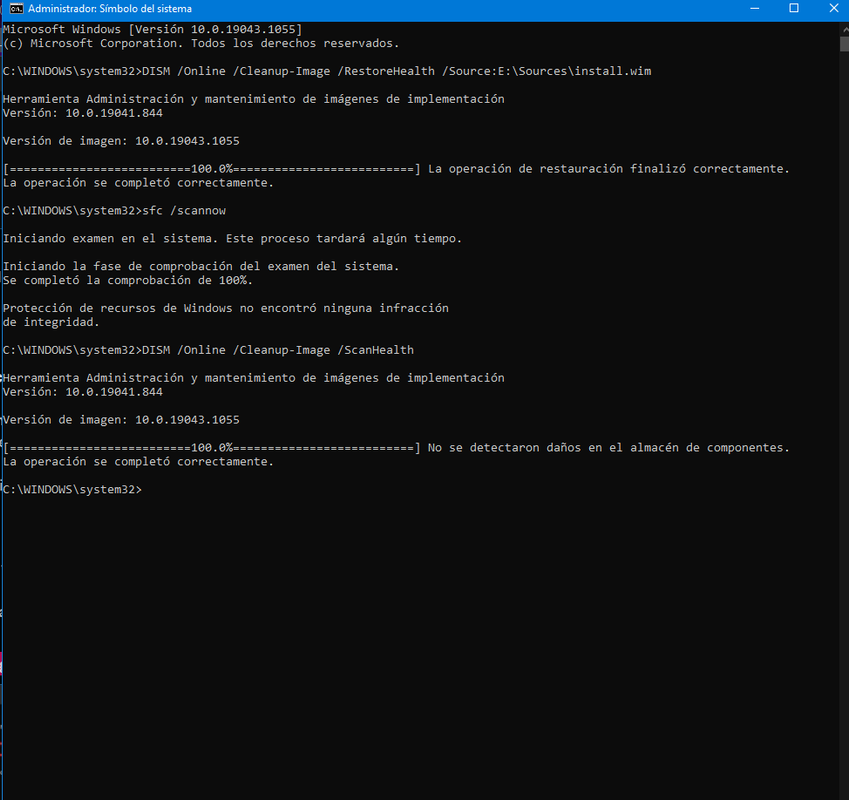849x800 pixels.
Task: Click the DISM /RestoreHealth command line
Action: click(327, 71)
